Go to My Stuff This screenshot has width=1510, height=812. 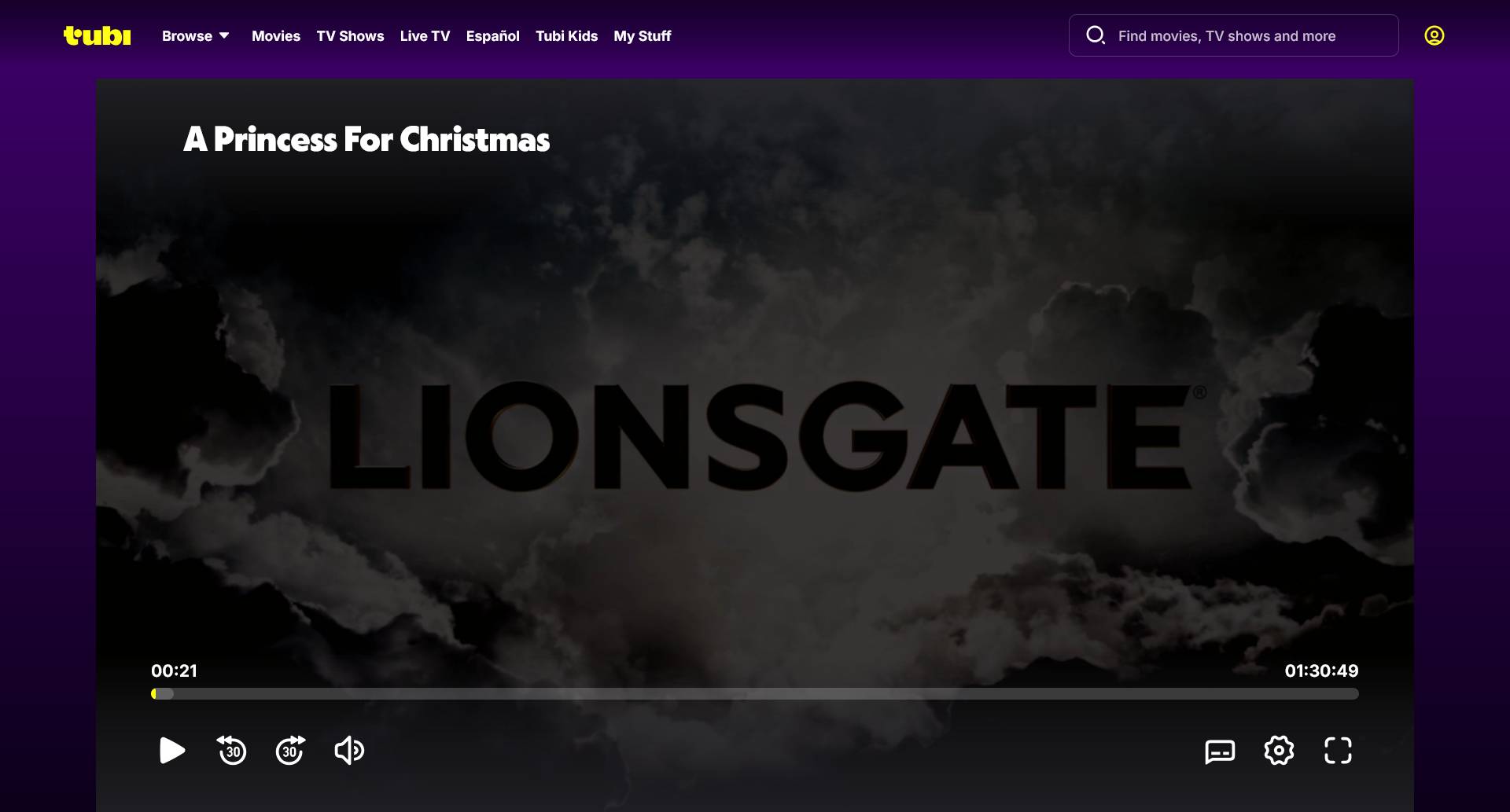point(643,36)
